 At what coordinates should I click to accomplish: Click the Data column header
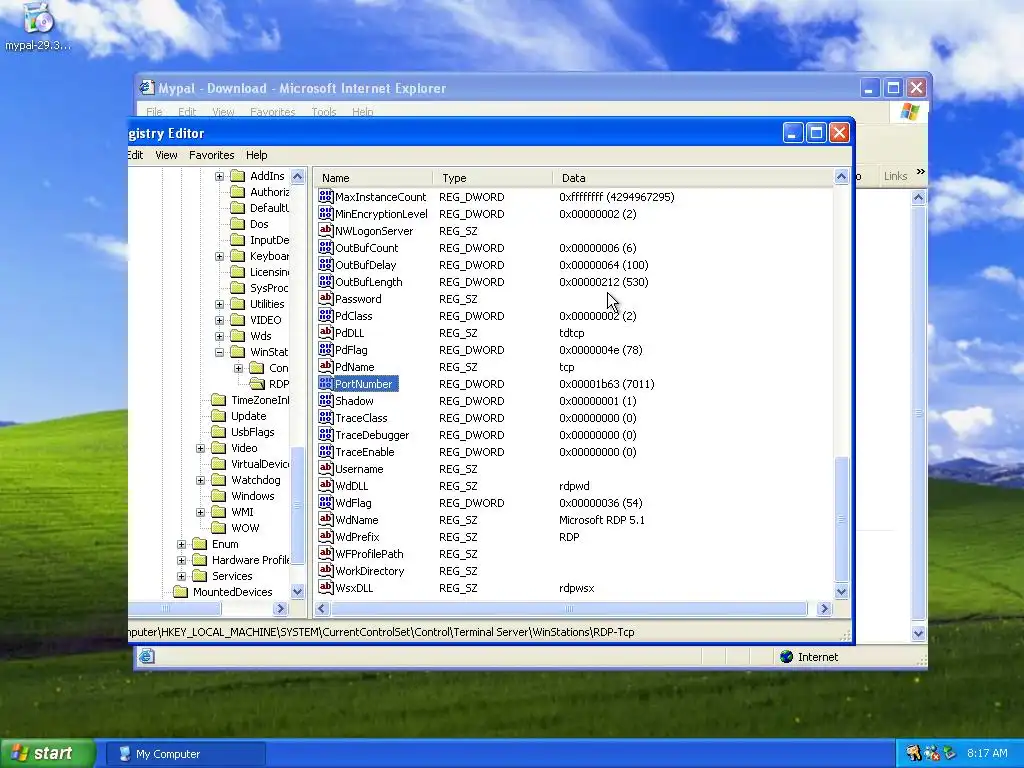click(x=693, y=178)
